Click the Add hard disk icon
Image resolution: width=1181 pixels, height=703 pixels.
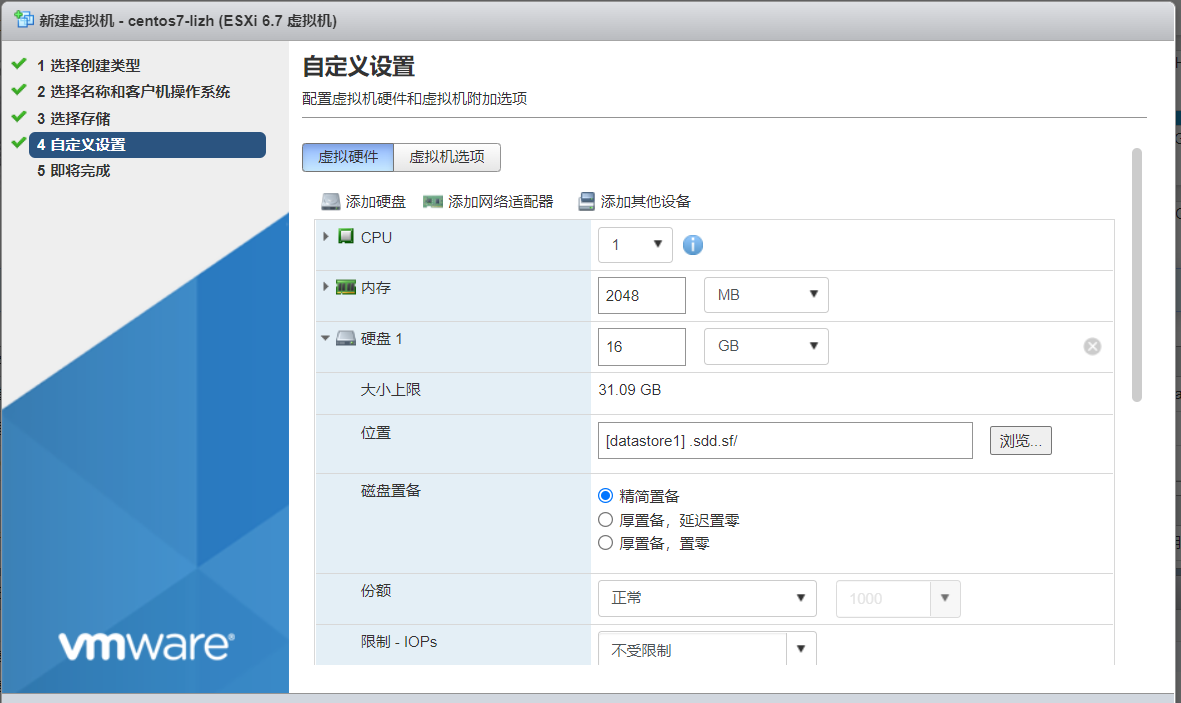click(x=331, y=201)
